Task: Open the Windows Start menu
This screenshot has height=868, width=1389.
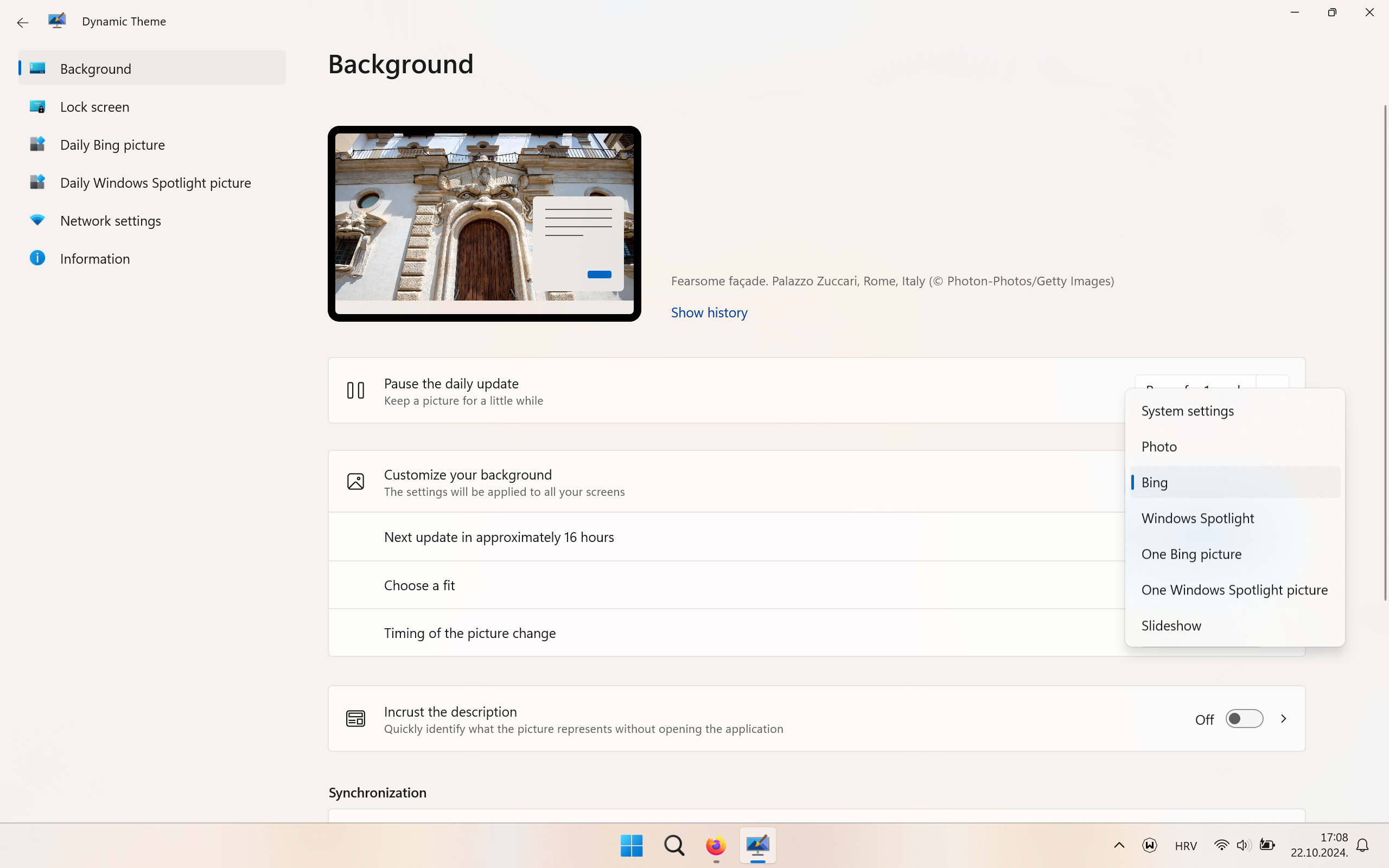Action: click(x=632, y=845)
